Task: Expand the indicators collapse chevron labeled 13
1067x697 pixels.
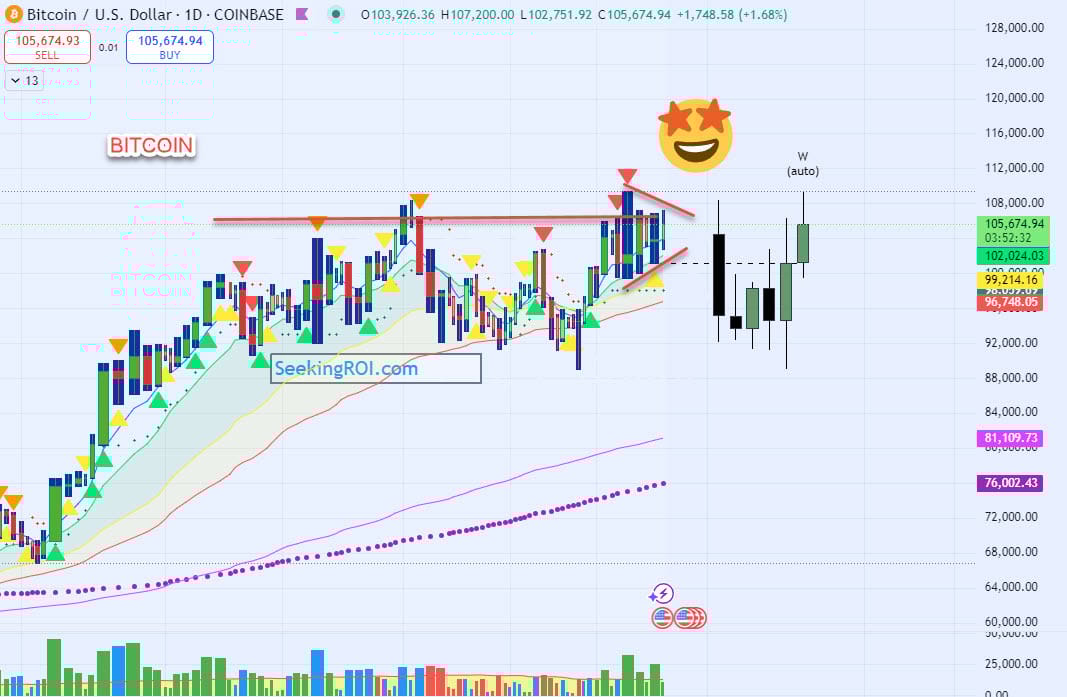Action: 24,81
